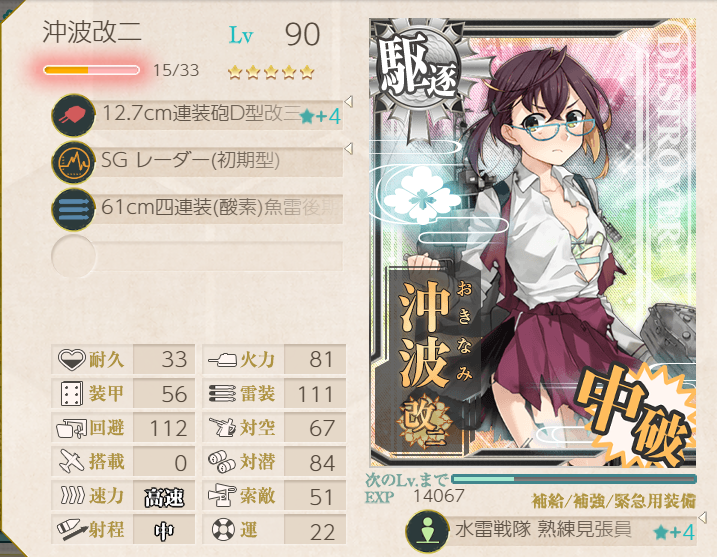
Task: Open the 61cm四連装(酸素)魚雷後期型 equipment slot
Action: coord(198,209)
